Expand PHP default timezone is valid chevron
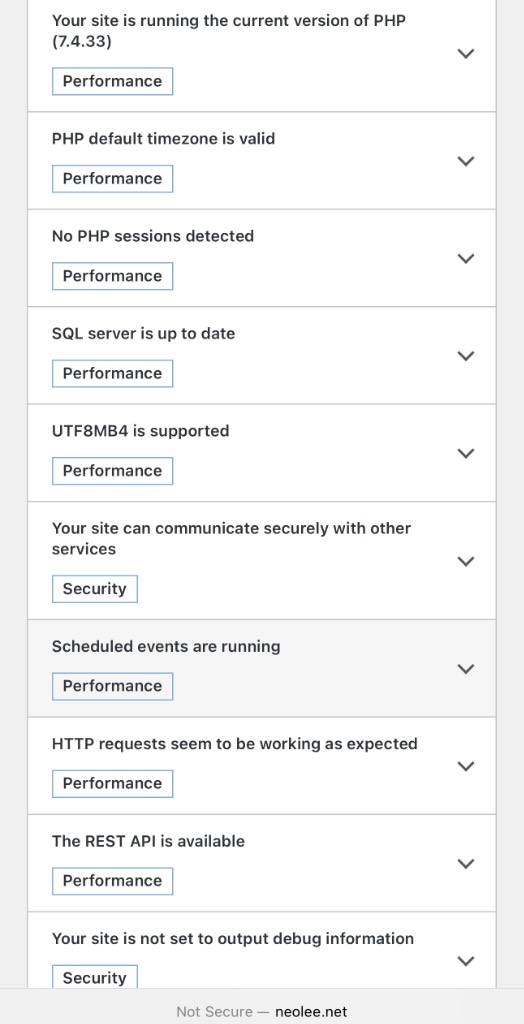 tap(465, 161)
